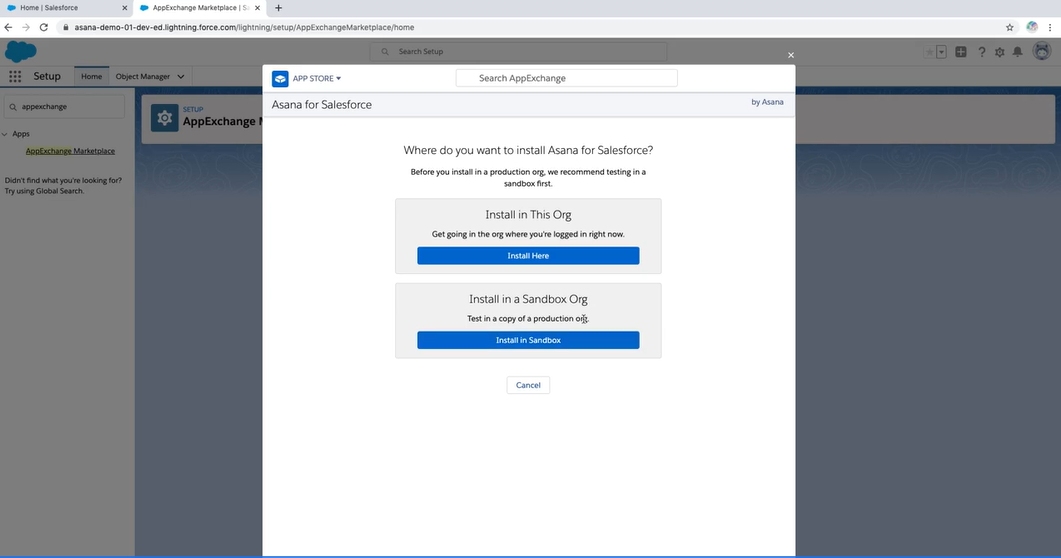Click the browser forward arrow

point(26,28)
